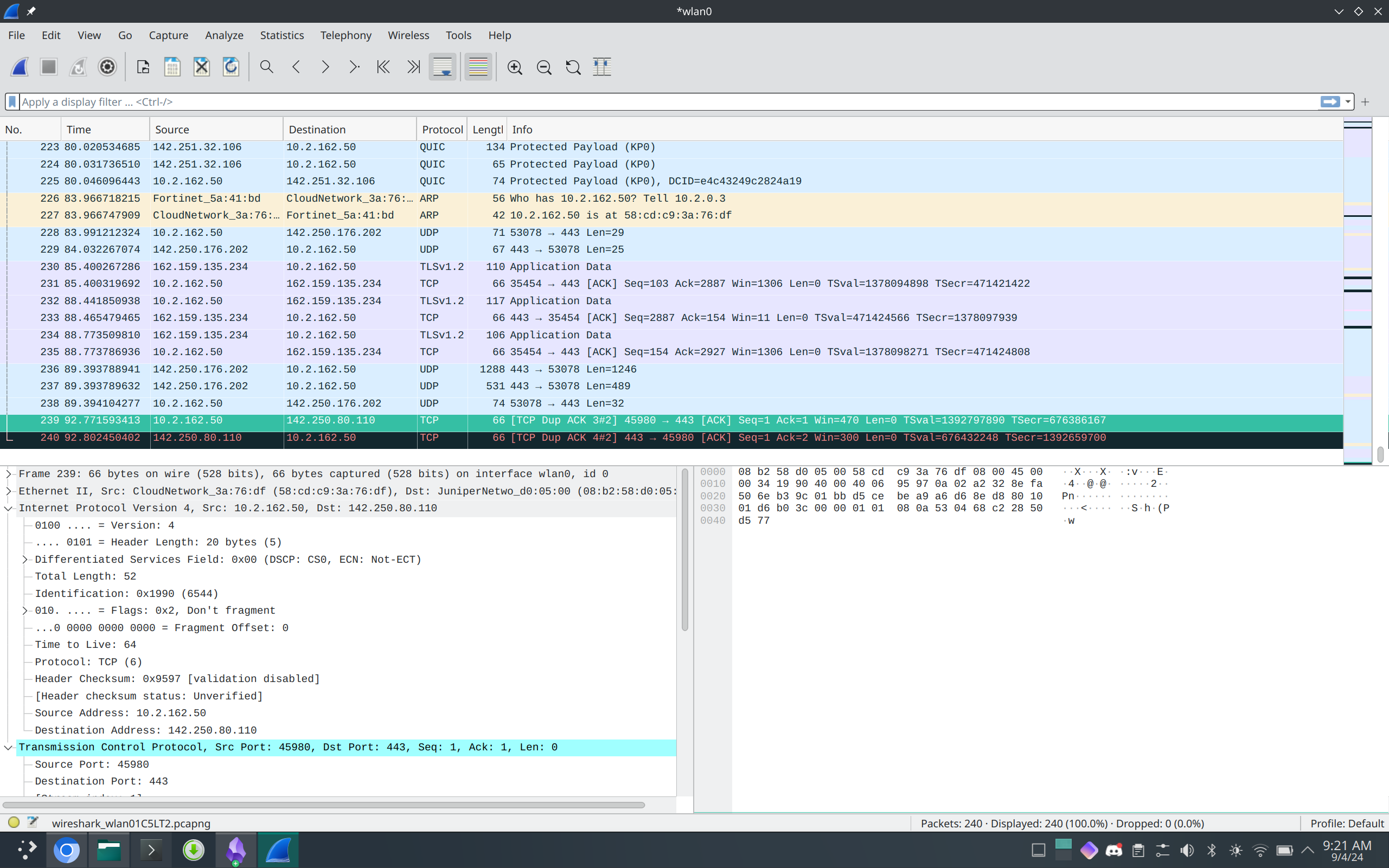Click the Find packet magnifier icon
The height and width of the screenshot is (868, 1389).
point(266,67)
